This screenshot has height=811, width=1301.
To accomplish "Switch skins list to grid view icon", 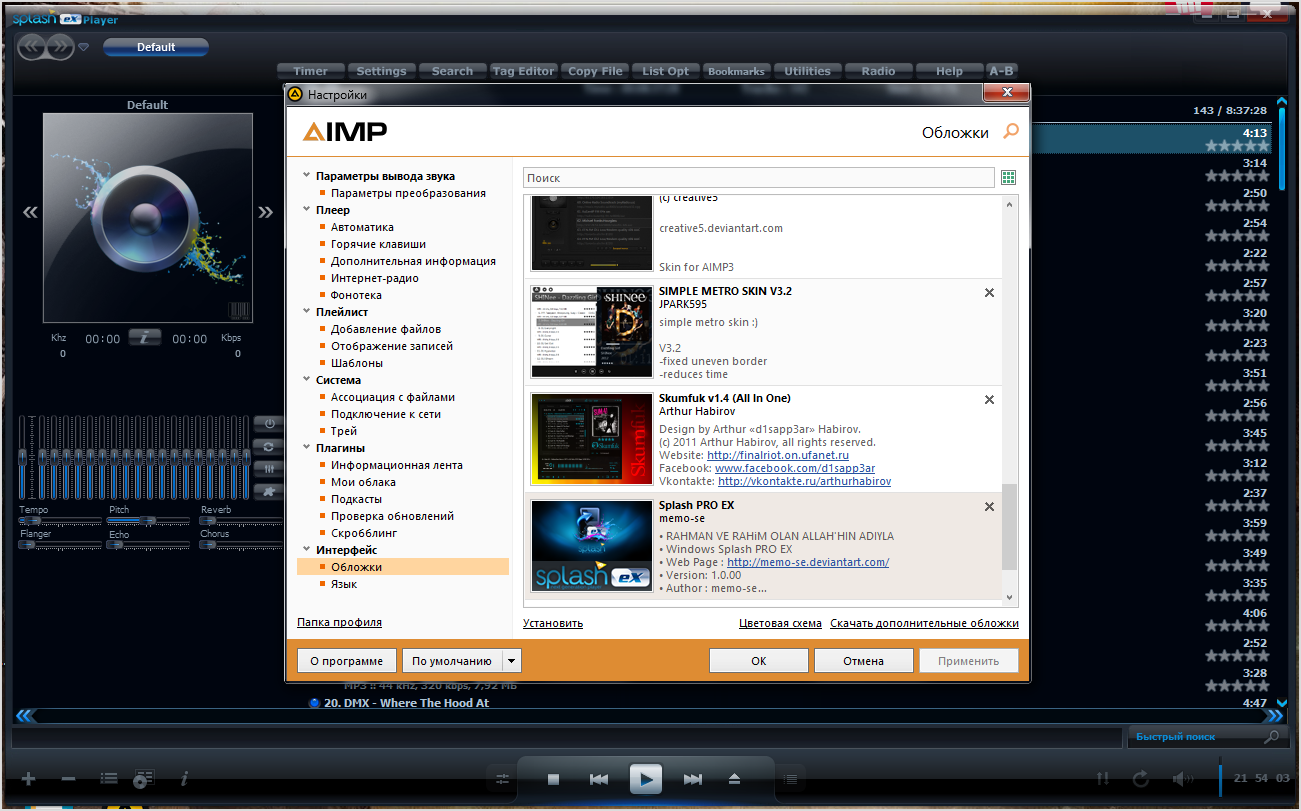I will pos(1008,177).
